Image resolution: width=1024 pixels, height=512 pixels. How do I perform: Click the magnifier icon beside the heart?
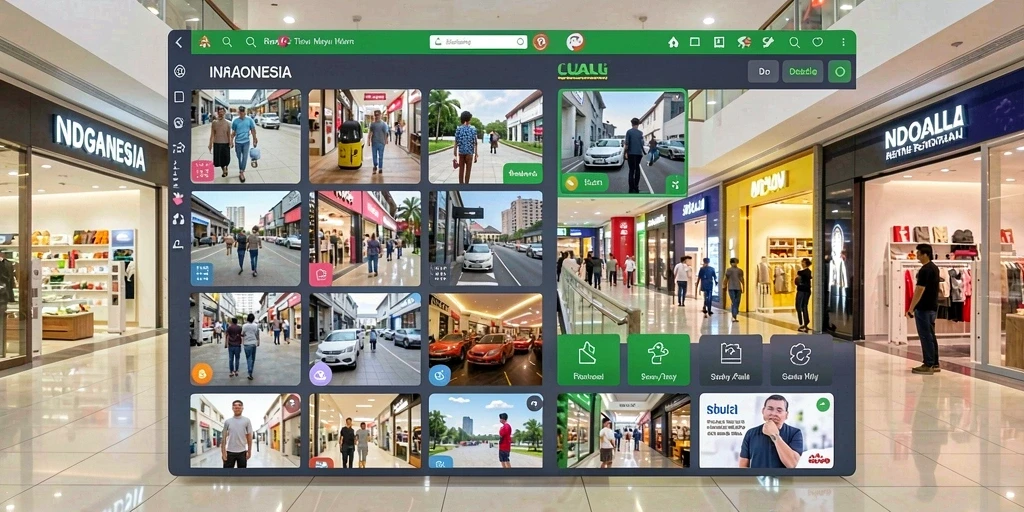tap(794, 42)
